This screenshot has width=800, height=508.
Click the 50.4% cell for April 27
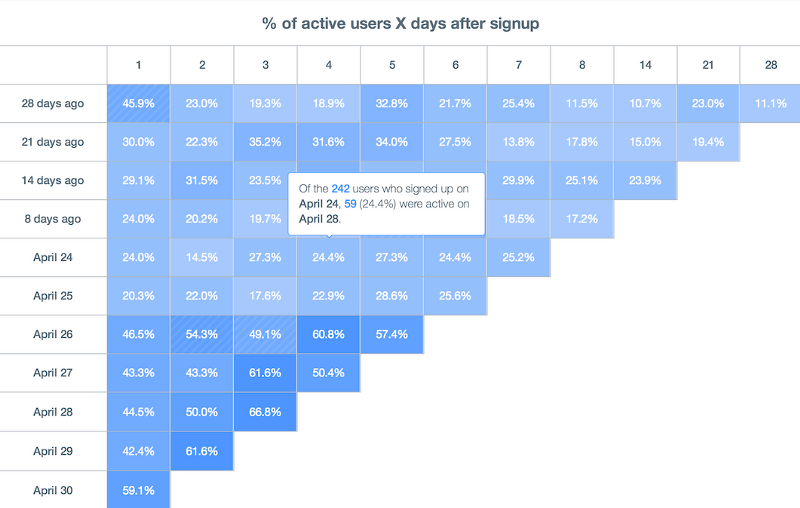tap(328, 373)
